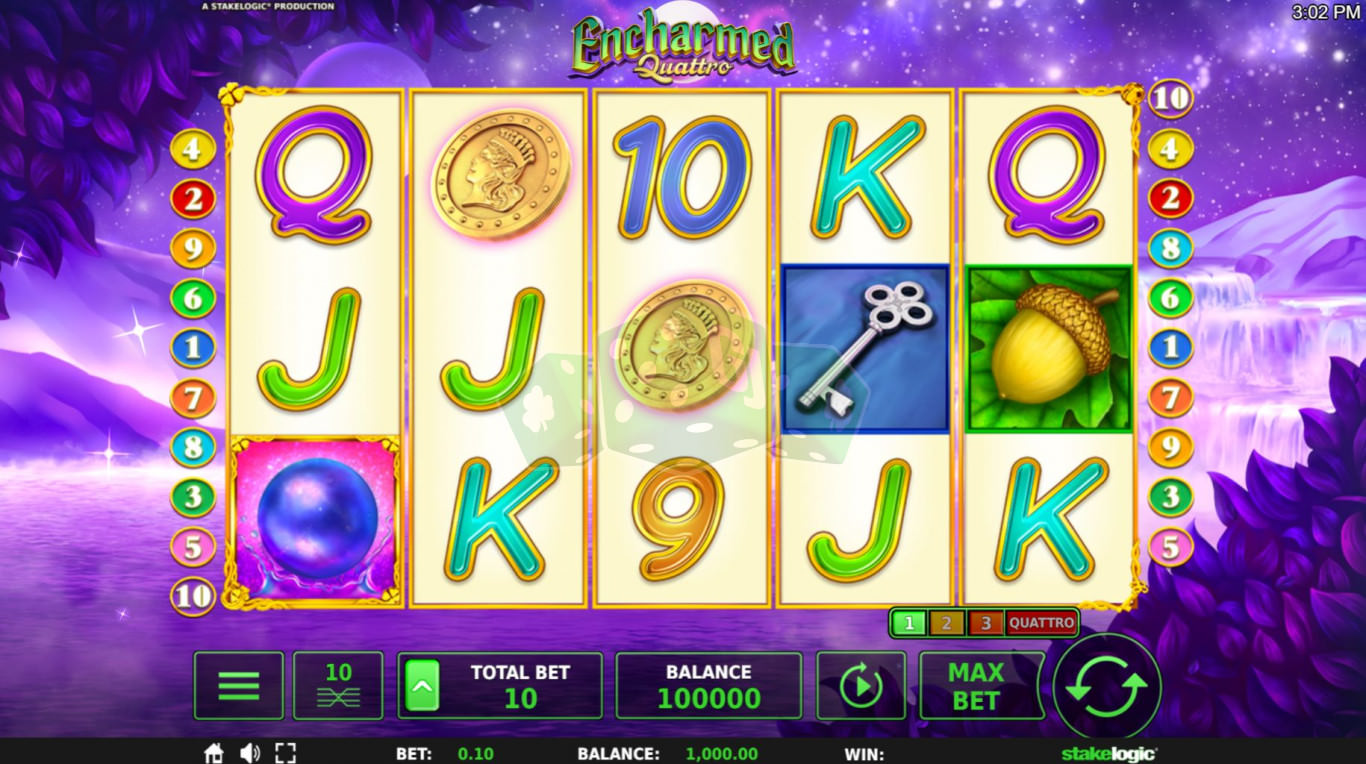The image size is (1366, 764).
Task: Select bet level 1 tab
Action: click(x=909, y=623)
